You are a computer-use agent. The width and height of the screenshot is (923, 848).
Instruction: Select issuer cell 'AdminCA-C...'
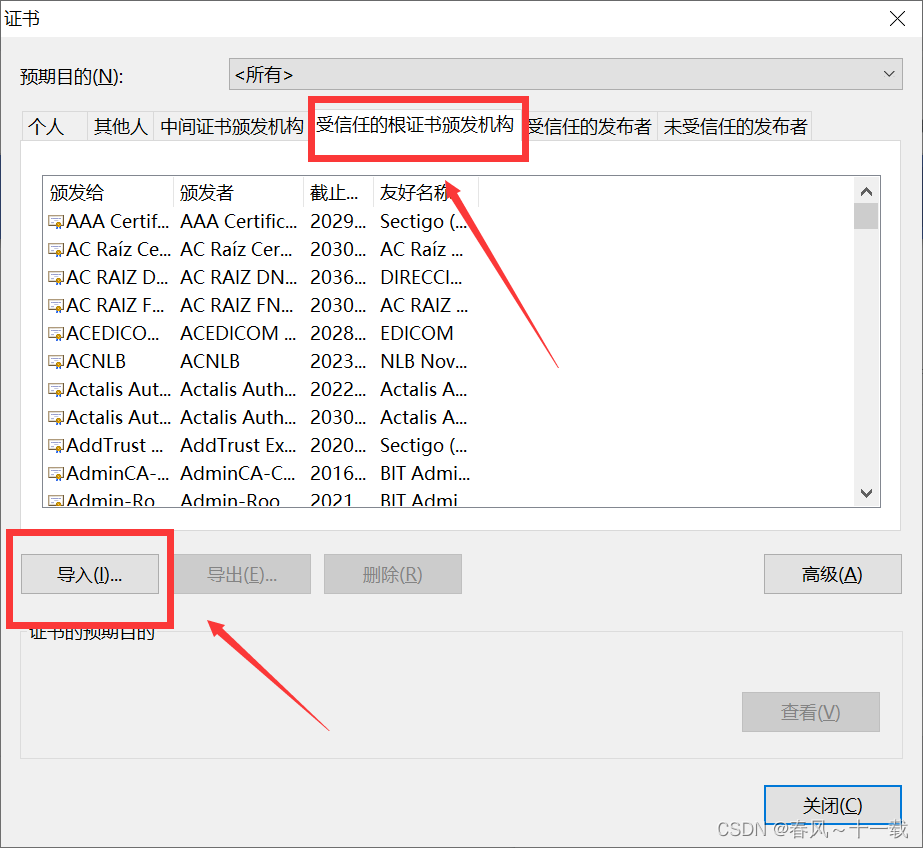pyautogui.click(x=238, y=474)
